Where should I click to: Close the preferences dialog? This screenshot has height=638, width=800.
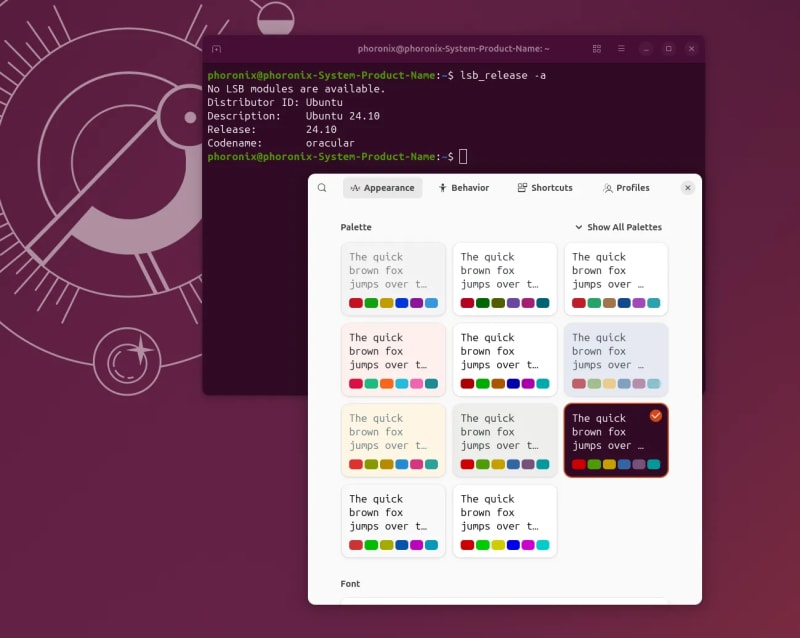click(687, 188)
